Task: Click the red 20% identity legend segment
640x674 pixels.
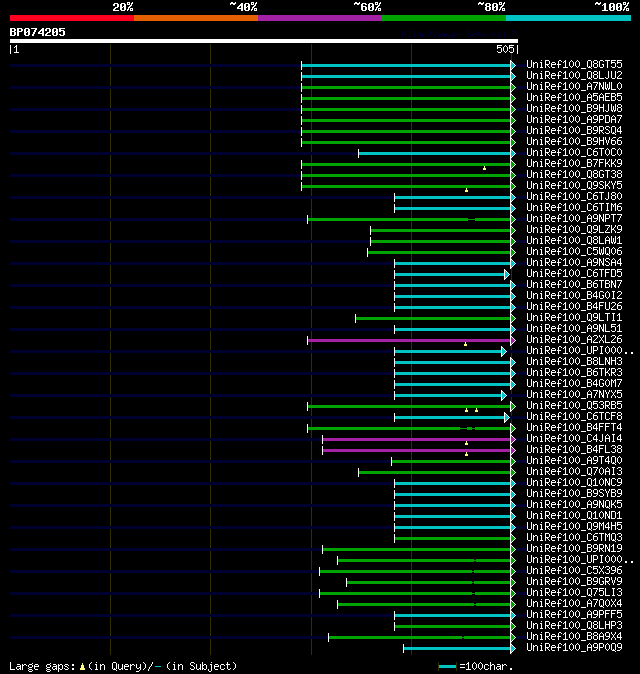Action: tap(72, 18)
